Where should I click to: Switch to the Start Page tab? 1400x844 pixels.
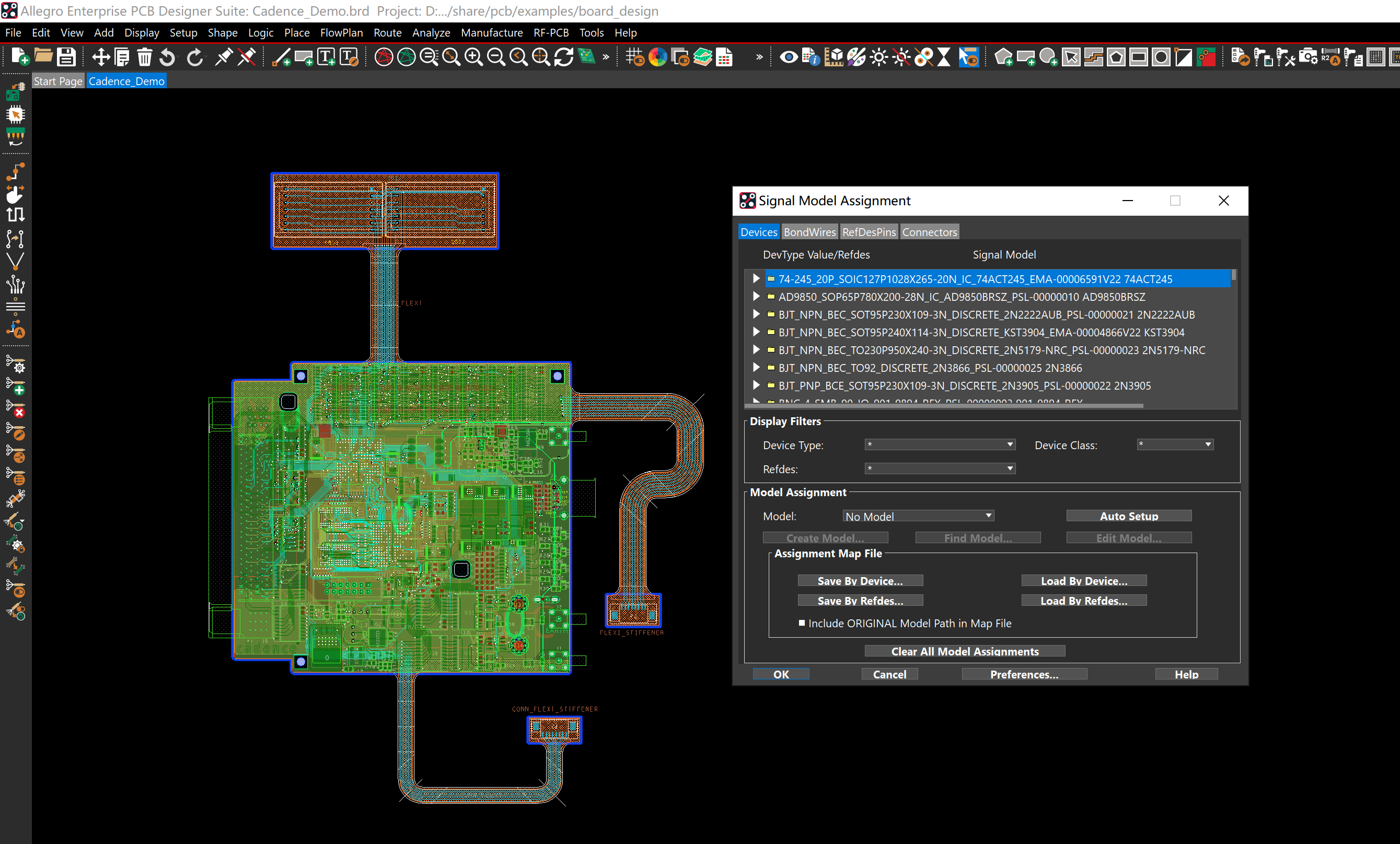[x=58, y=81]
